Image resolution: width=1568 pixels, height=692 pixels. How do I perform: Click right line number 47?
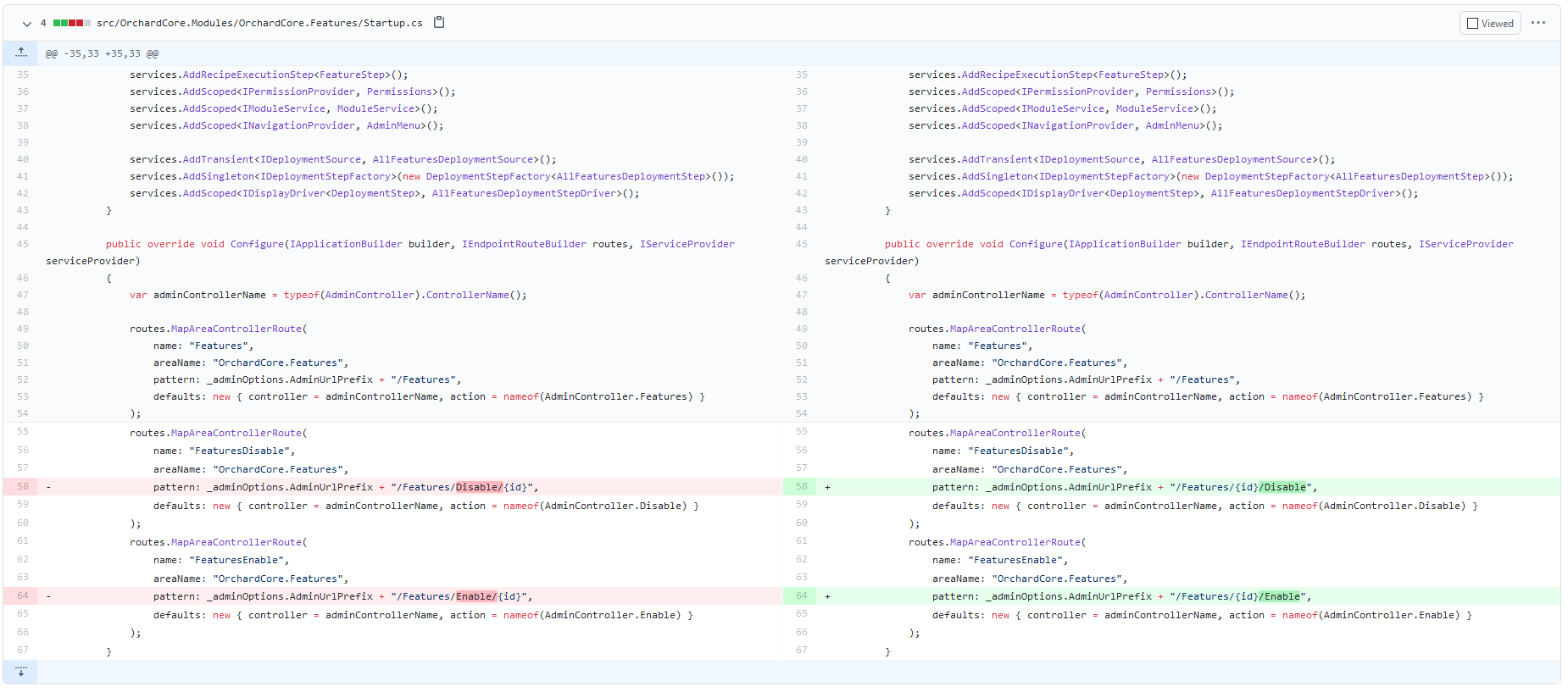tap(801, 295)
